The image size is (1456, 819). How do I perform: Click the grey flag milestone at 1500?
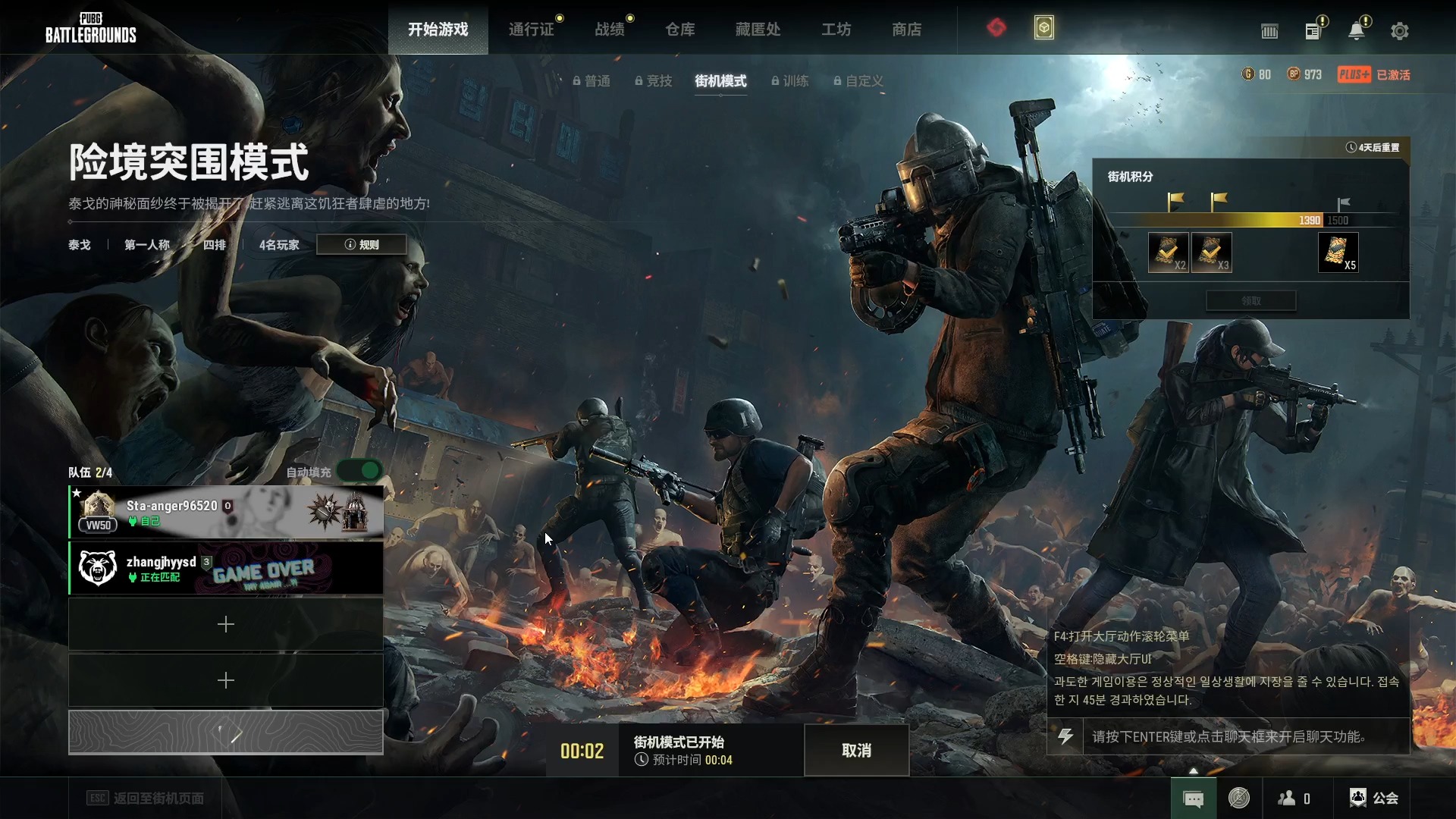point(1344,203)
